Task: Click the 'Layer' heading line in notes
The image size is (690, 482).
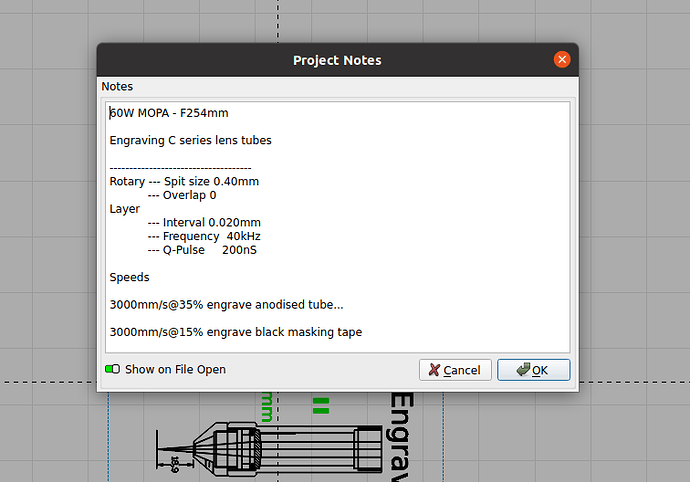Action: (125, 209)
